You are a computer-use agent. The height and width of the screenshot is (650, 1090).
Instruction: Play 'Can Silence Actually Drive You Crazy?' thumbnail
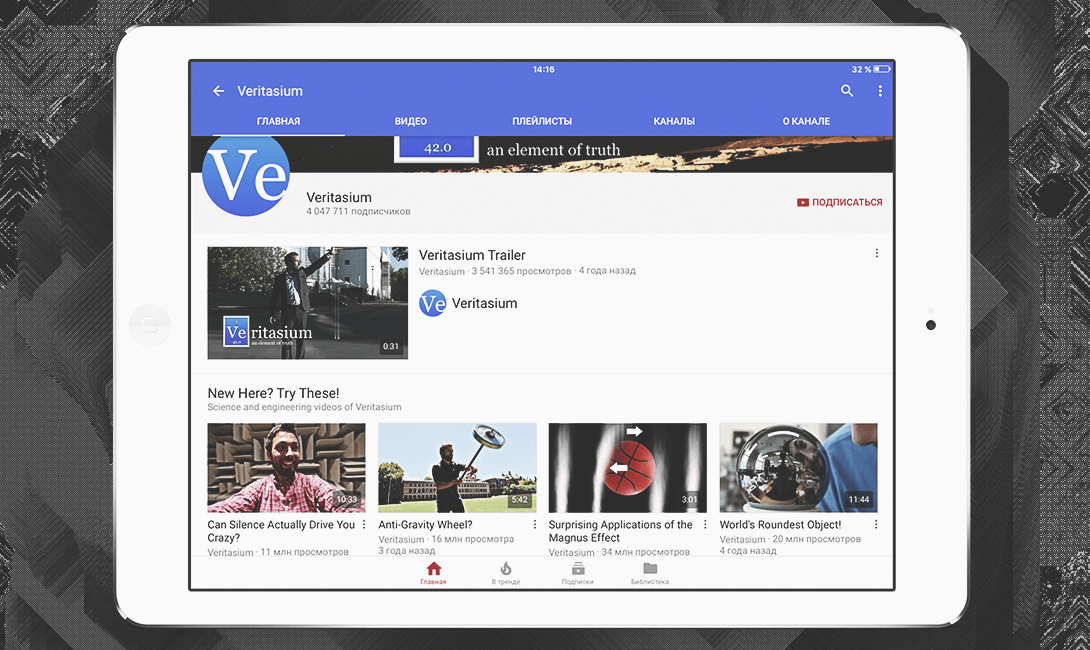tap(286, 468)
